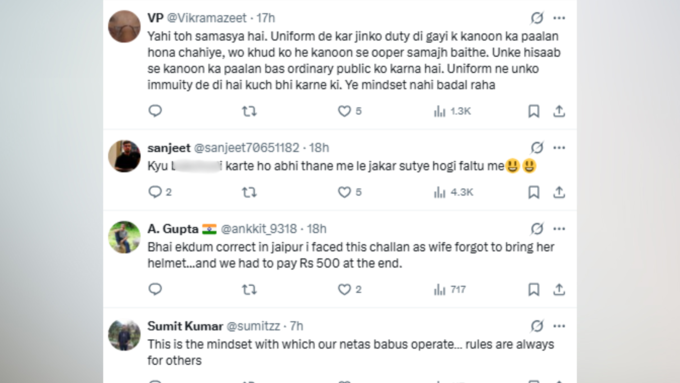Open VP's profile picture

(x=124, y=26)
